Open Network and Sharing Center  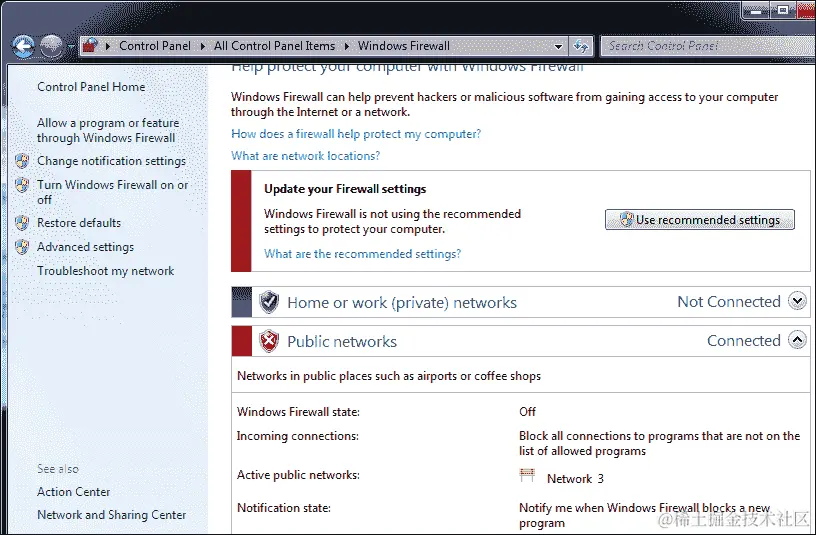tap(111, 515)
